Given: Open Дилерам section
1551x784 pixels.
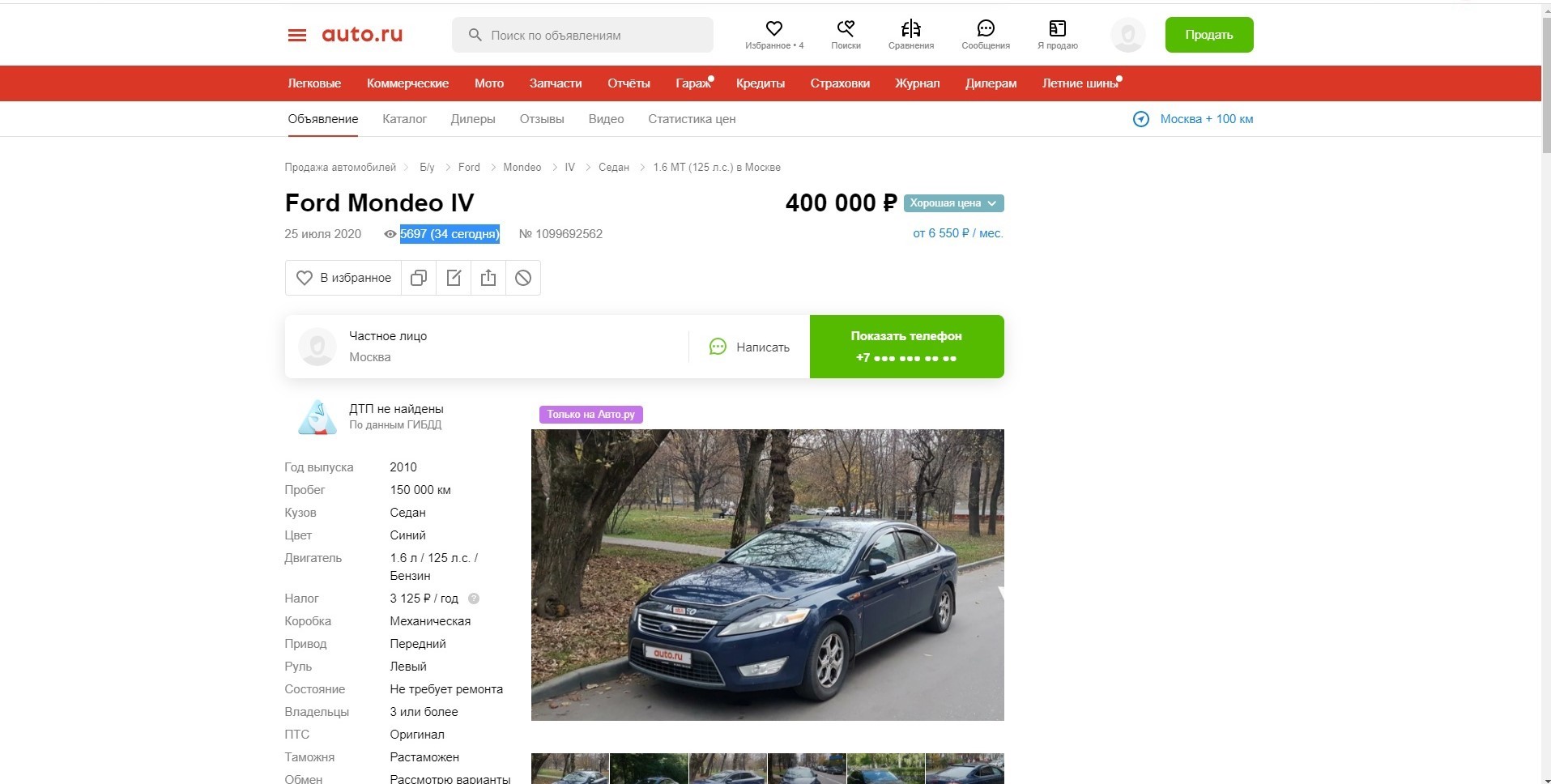Looking at the screenshot, I should (991, 83).
